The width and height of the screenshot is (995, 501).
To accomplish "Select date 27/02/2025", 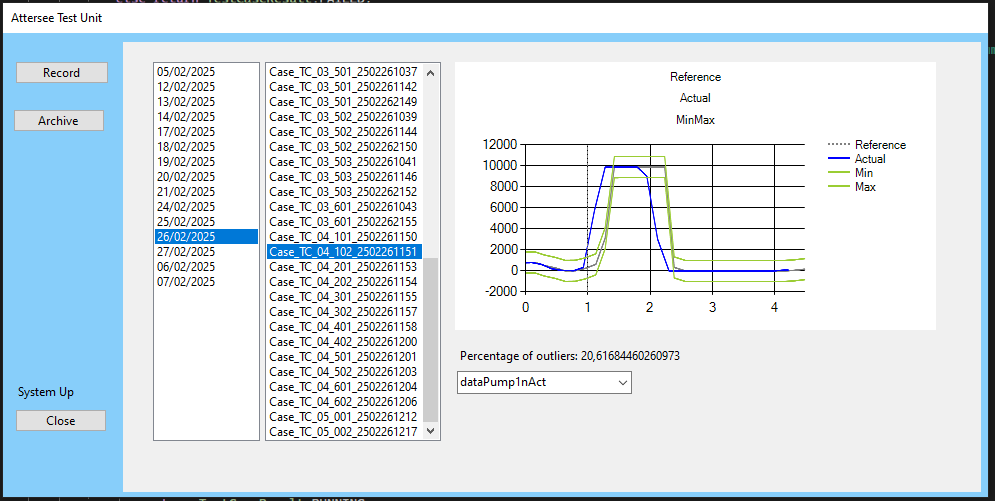I will pyautogui.click(x=206, y=252).
